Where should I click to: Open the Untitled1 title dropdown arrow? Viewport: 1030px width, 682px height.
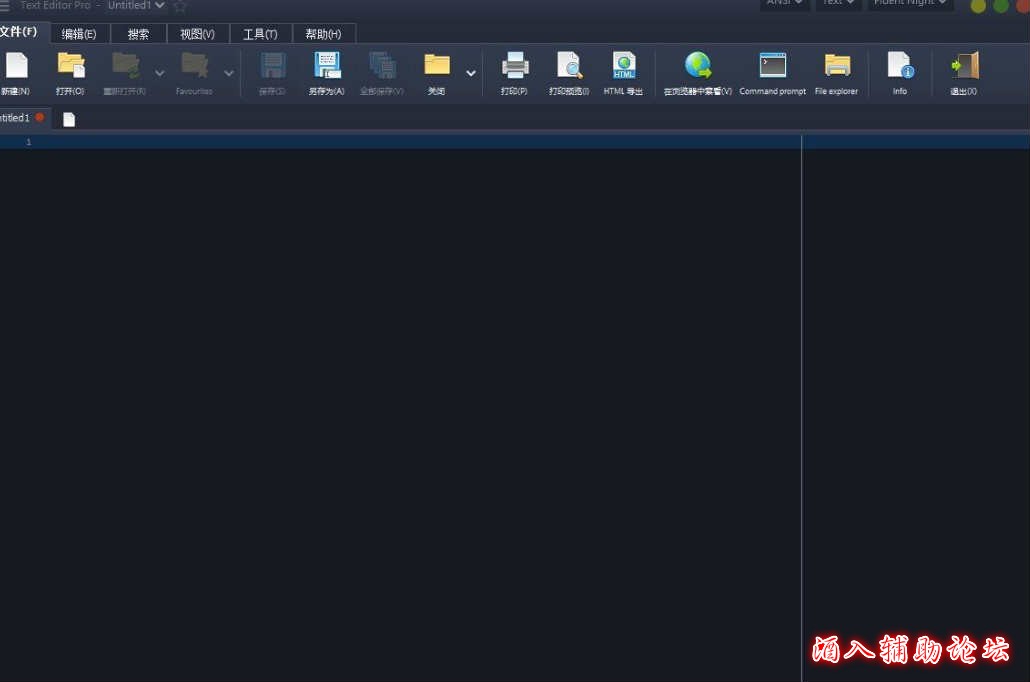point(160,5)
